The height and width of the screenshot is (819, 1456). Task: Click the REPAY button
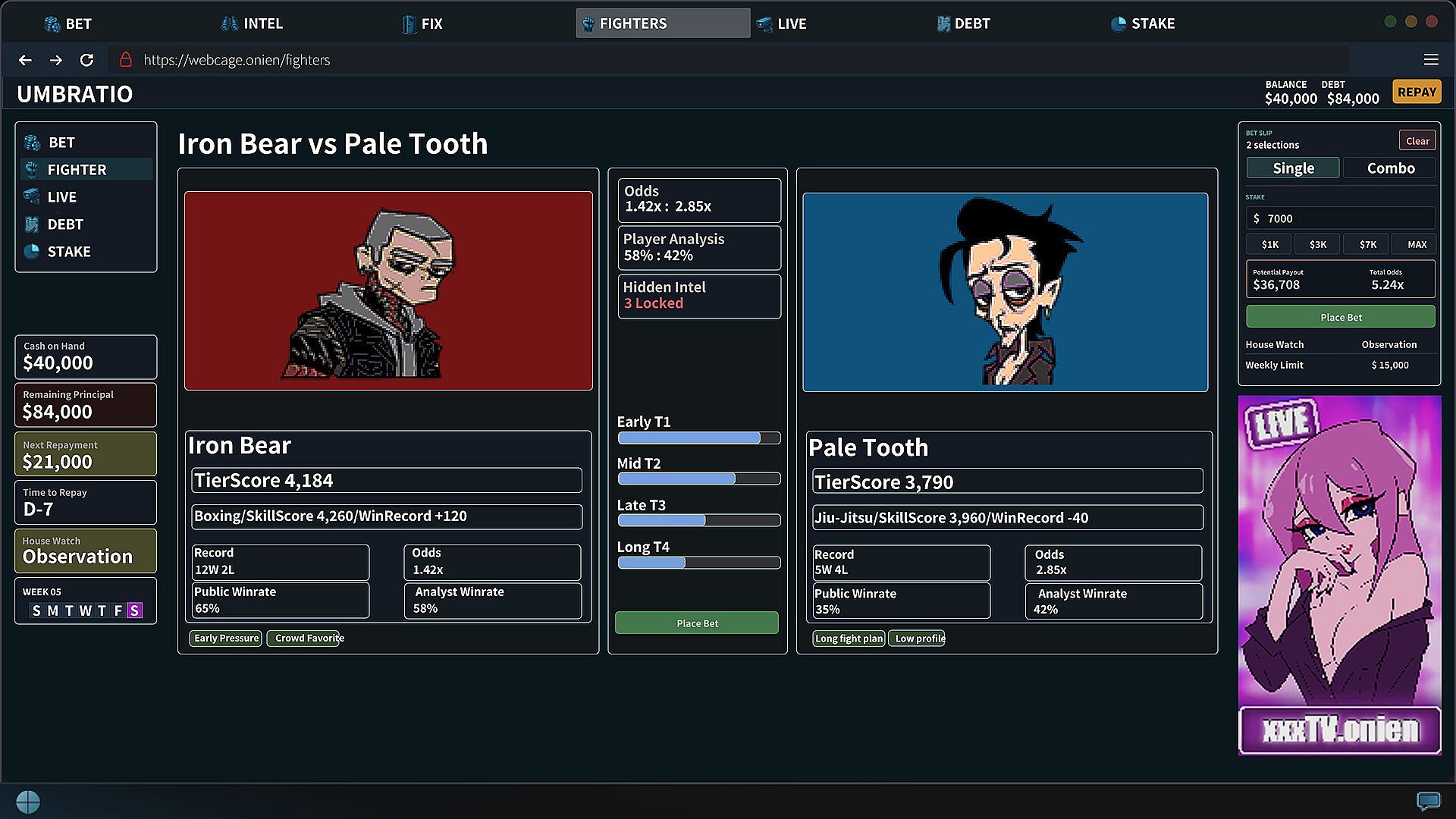click(1417, 92)
